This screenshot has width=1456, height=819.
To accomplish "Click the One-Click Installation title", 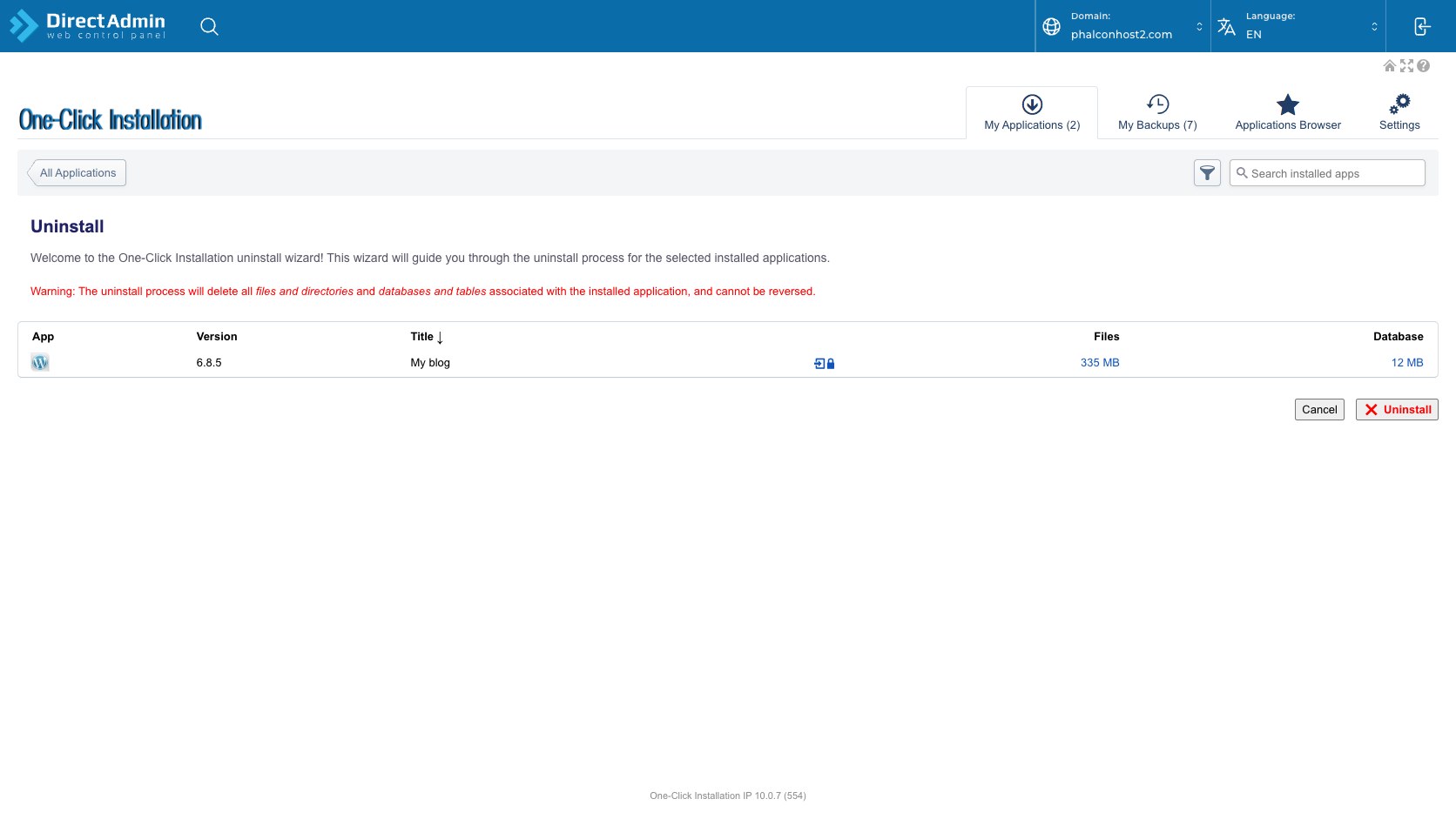I will (111, 120).
